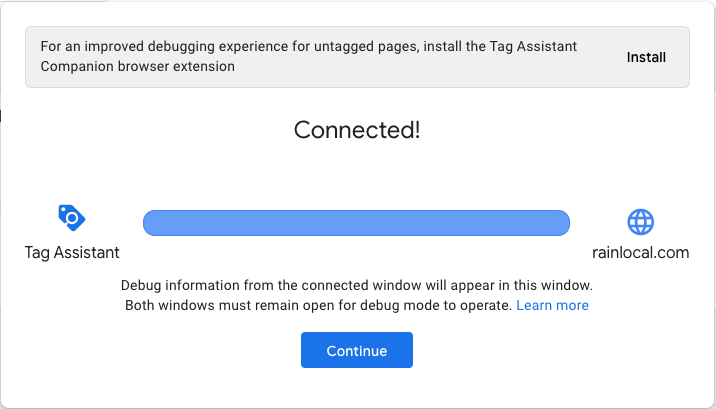
Task: Click the 'Debug information from the connected window' text
Action: click(x=357, y=284)
